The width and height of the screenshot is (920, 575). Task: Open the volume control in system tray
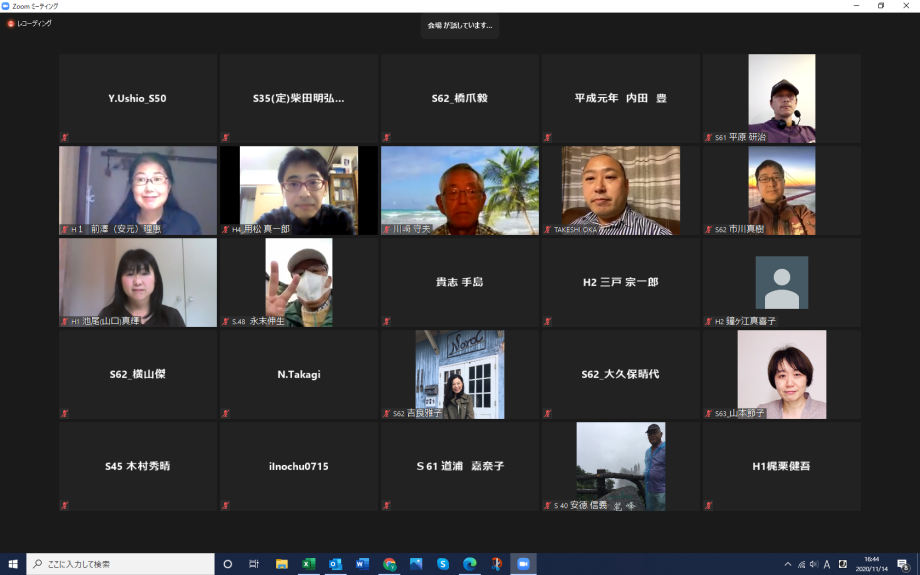813,564
